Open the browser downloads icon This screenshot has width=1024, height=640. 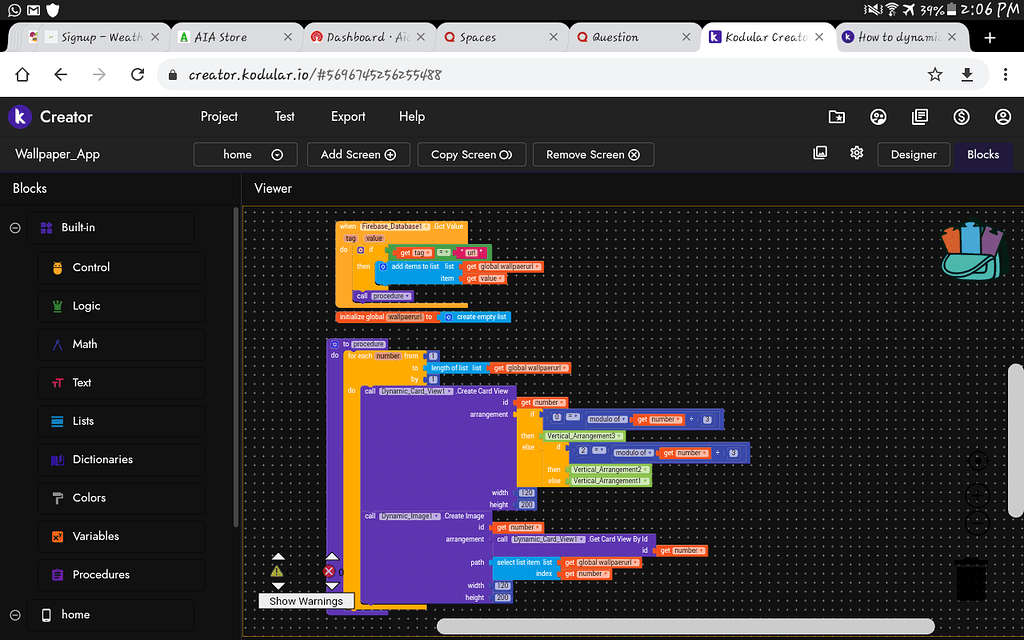point(967,74)
